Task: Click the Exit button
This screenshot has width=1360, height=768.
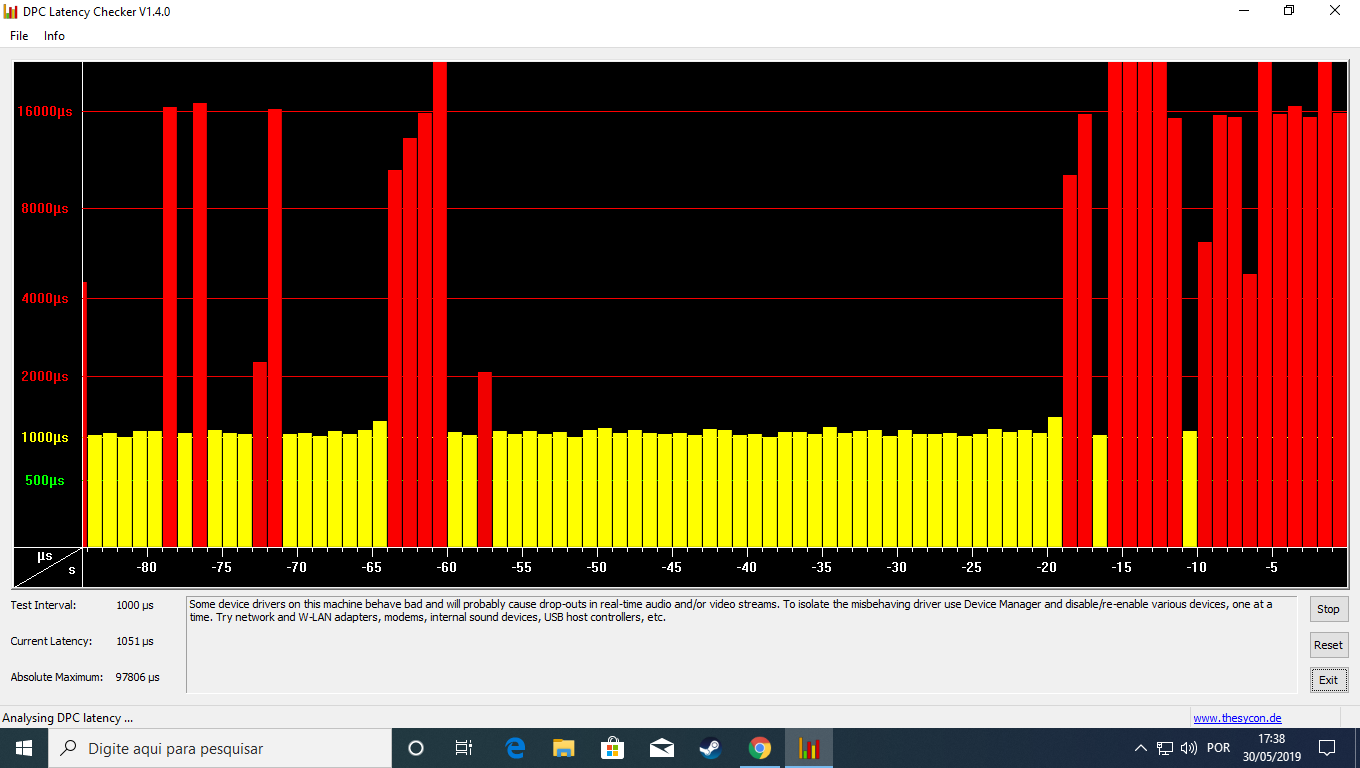Action: [1328, 680]
